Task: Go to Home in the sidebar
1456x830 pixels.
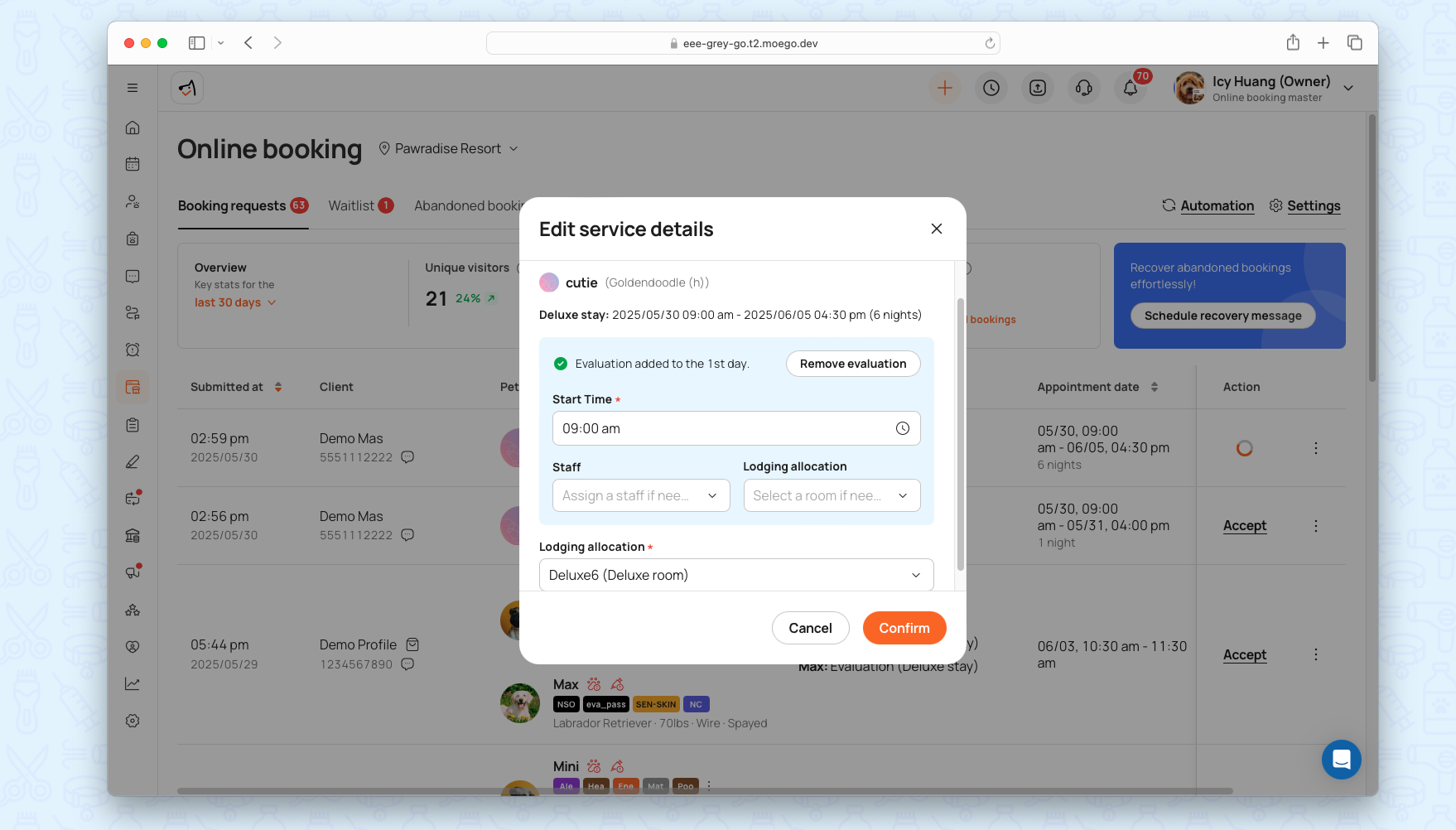Action: [133, 128]
